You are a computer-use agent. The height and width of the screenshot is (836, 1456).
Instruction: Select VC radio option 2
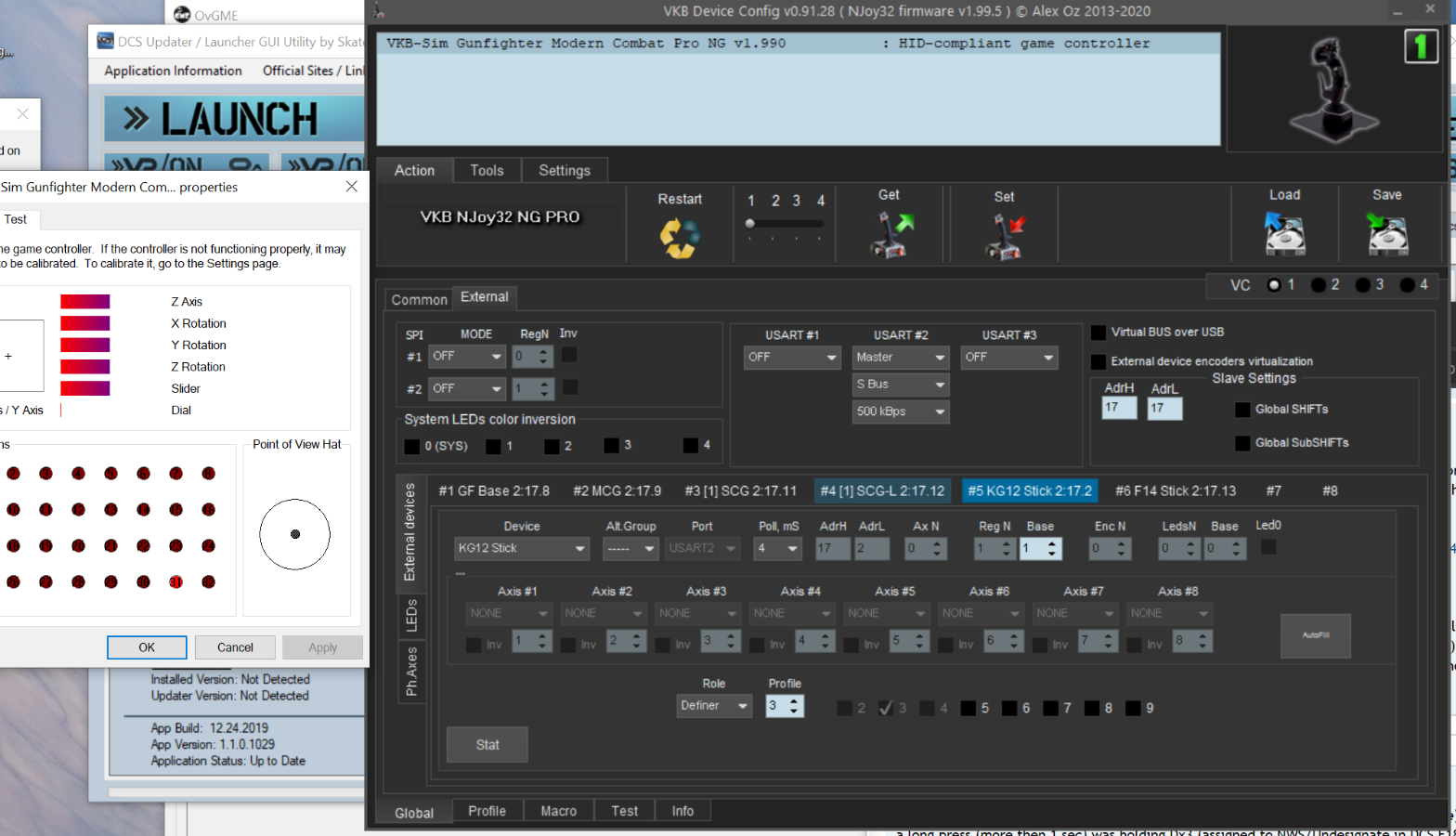[1319, 285]
